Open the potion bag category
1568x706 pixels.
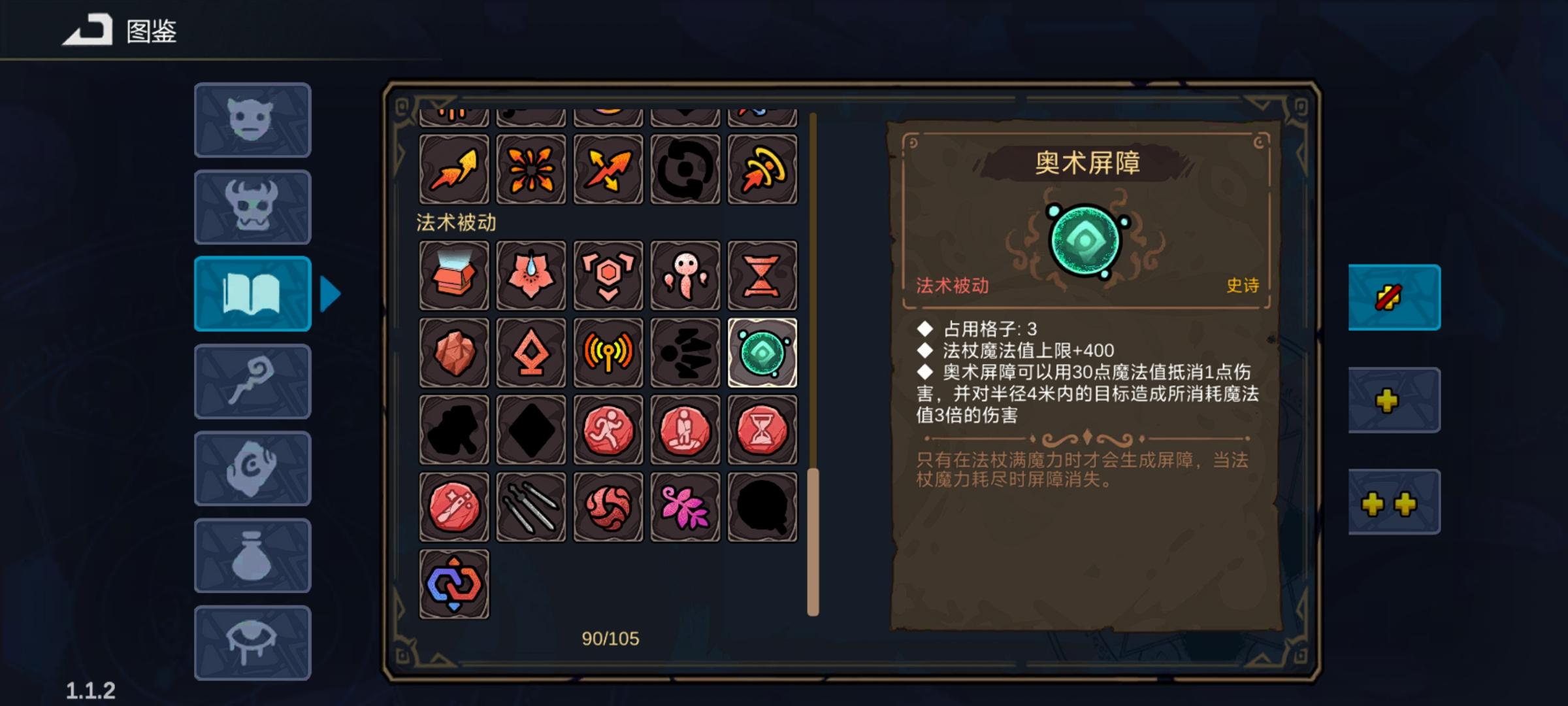(252, 556)
